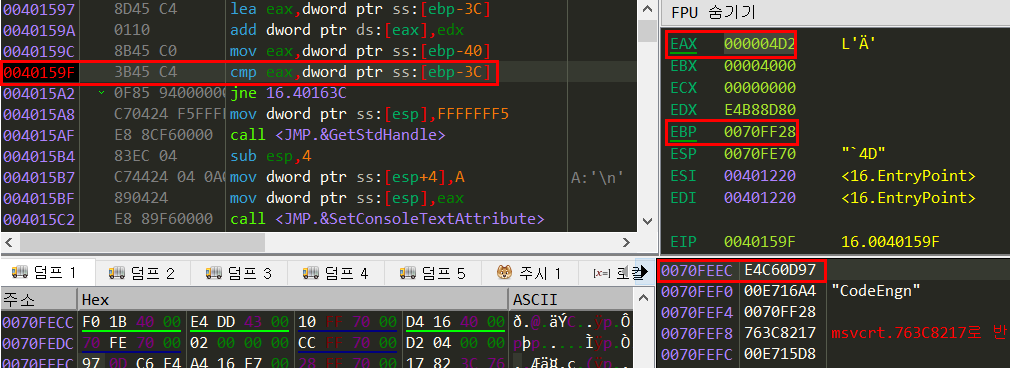The width and height of the screenshot is (1010, 368).
Task: Click the disassembly horizontal scrollbar thumb
Action: [x=142, y=242]
